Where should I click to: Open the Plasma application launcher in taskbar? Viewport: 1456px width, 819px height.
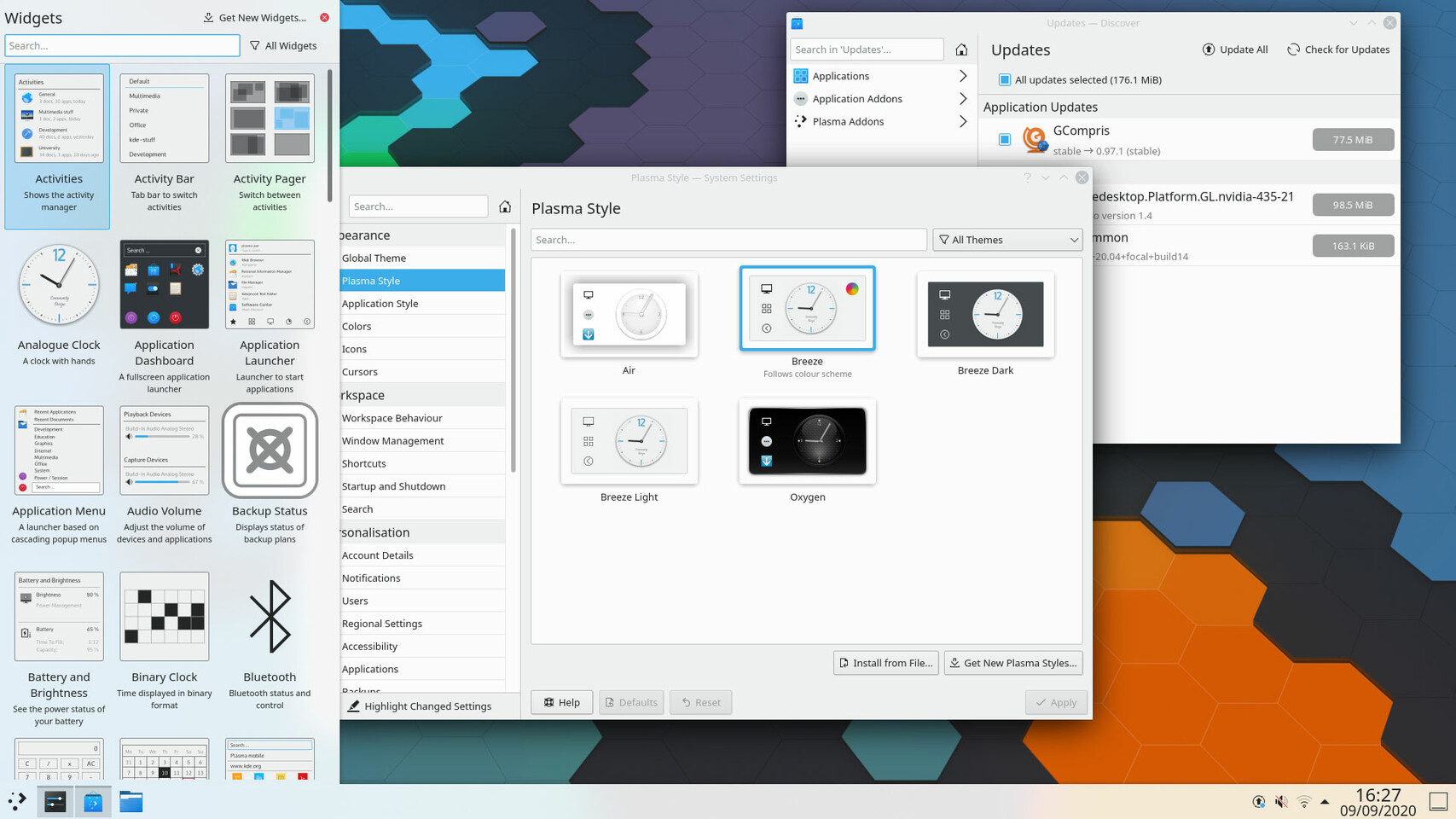point(17,802)
